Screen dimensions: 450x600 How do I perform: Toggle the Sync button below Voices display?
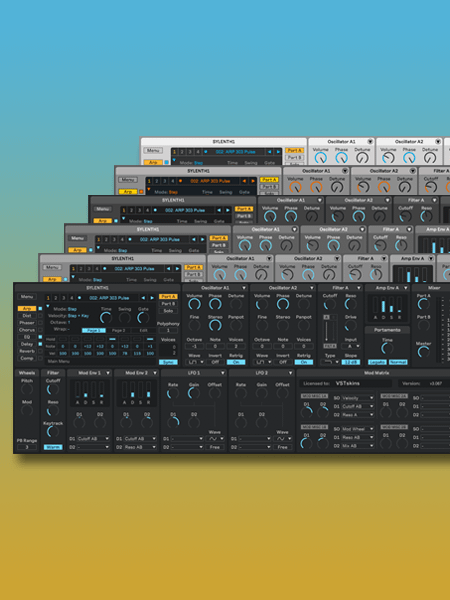click(168, 362)
